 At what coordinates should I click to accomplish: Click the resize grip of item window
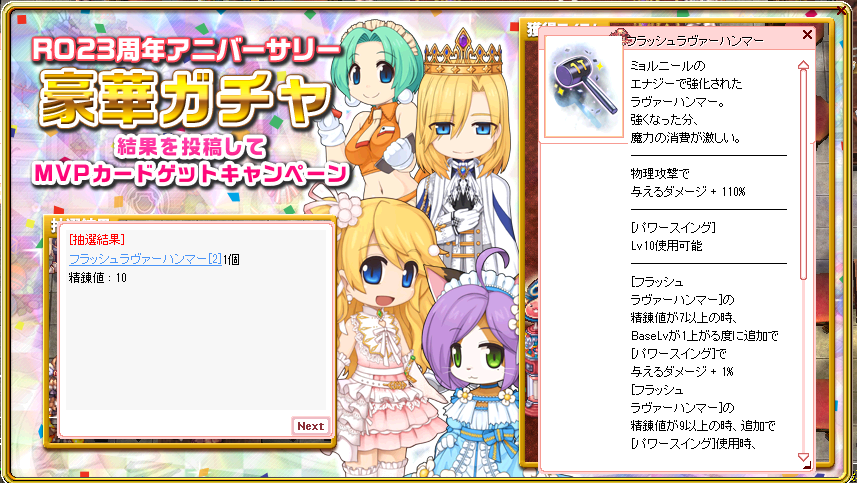coord(807,465)
